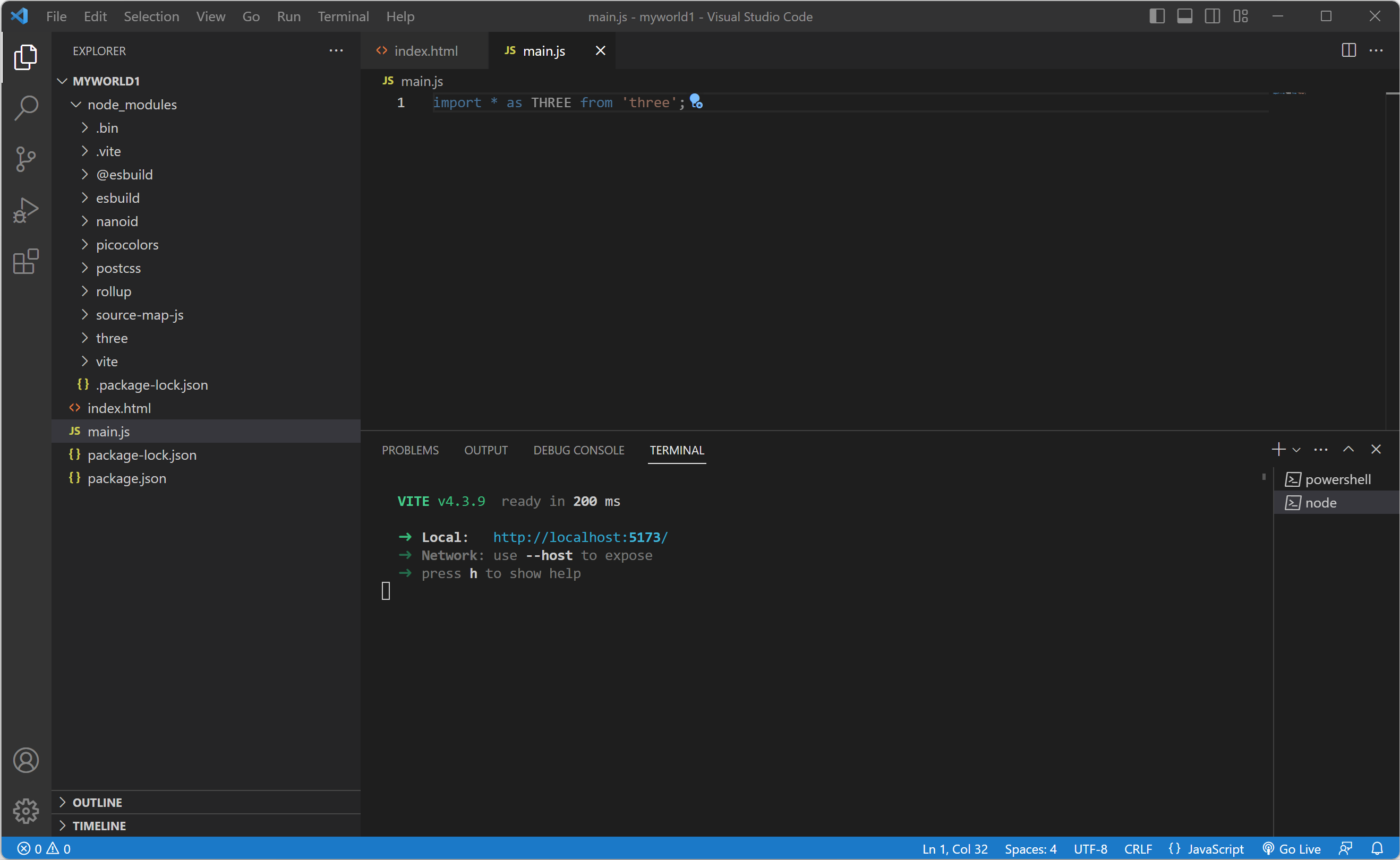The width and height of the screenshot is (1400, 860).
Task: Open the notifications bell in status bar
Action: tap(1377, 849)
